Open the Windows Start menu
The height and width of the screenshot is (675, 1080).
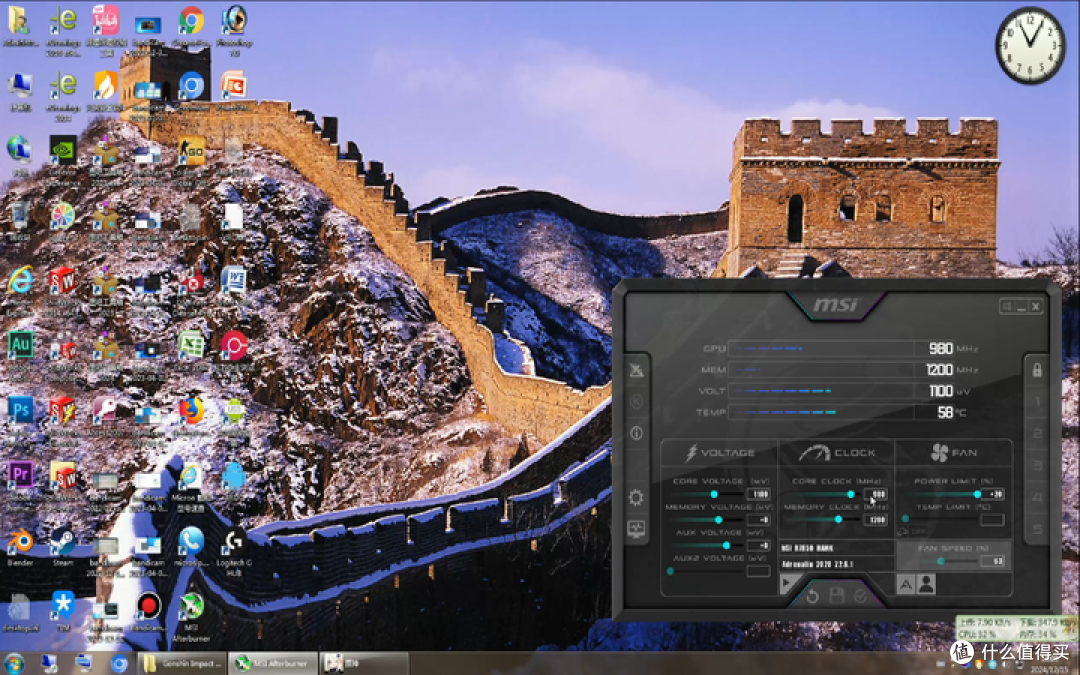click(14, 664)
